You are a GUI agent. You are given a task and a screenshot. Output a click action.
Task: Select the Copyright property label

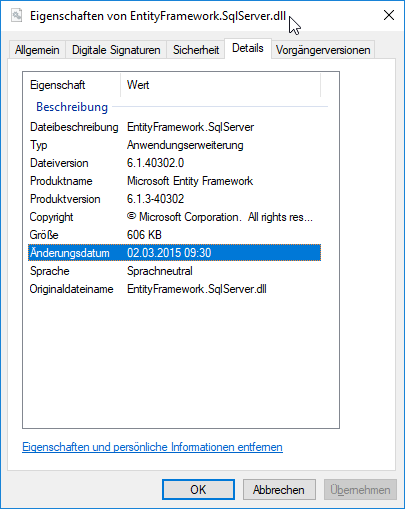(51, 217)
